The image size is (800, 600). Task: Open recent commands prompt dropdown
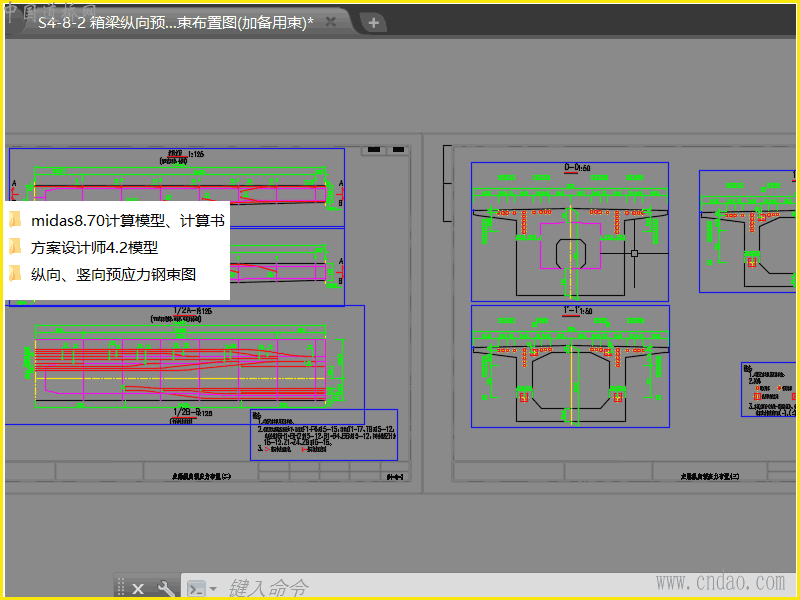(213, 589)
